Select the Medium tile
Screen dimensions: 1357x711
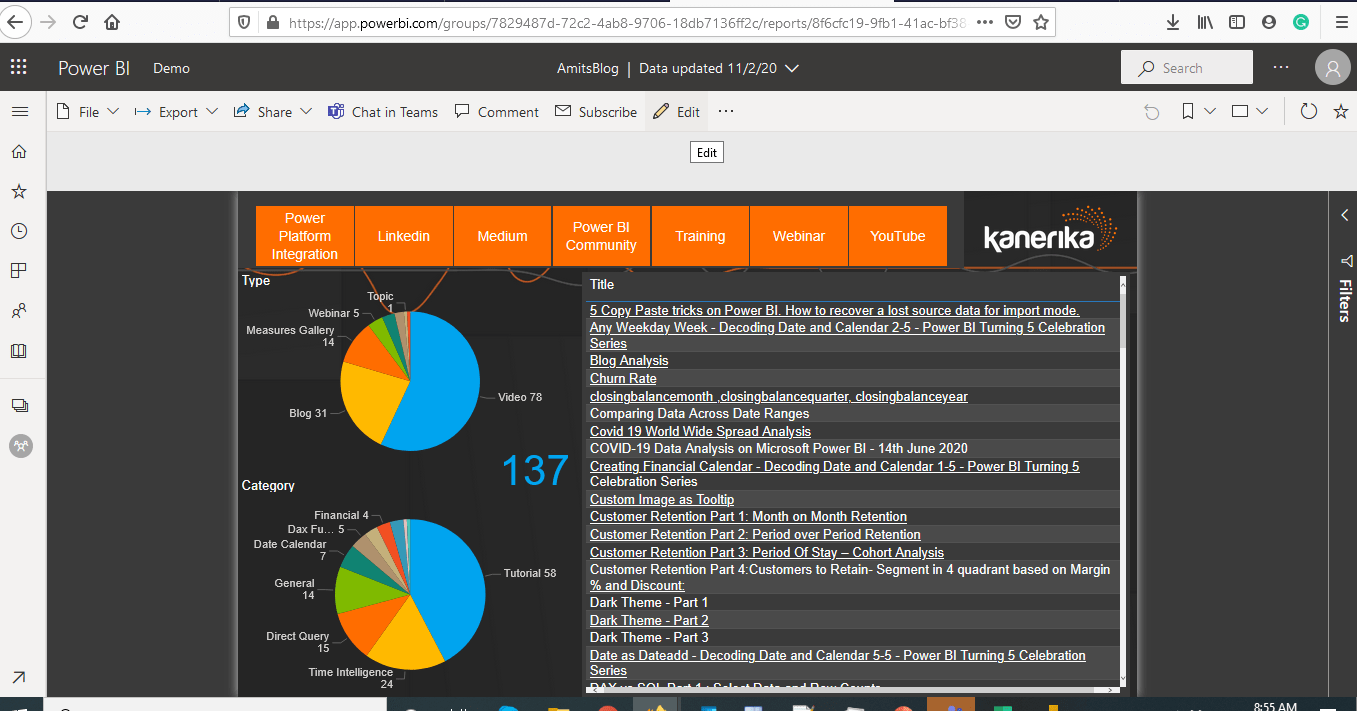pyautogui.click(x=503, y=236)
